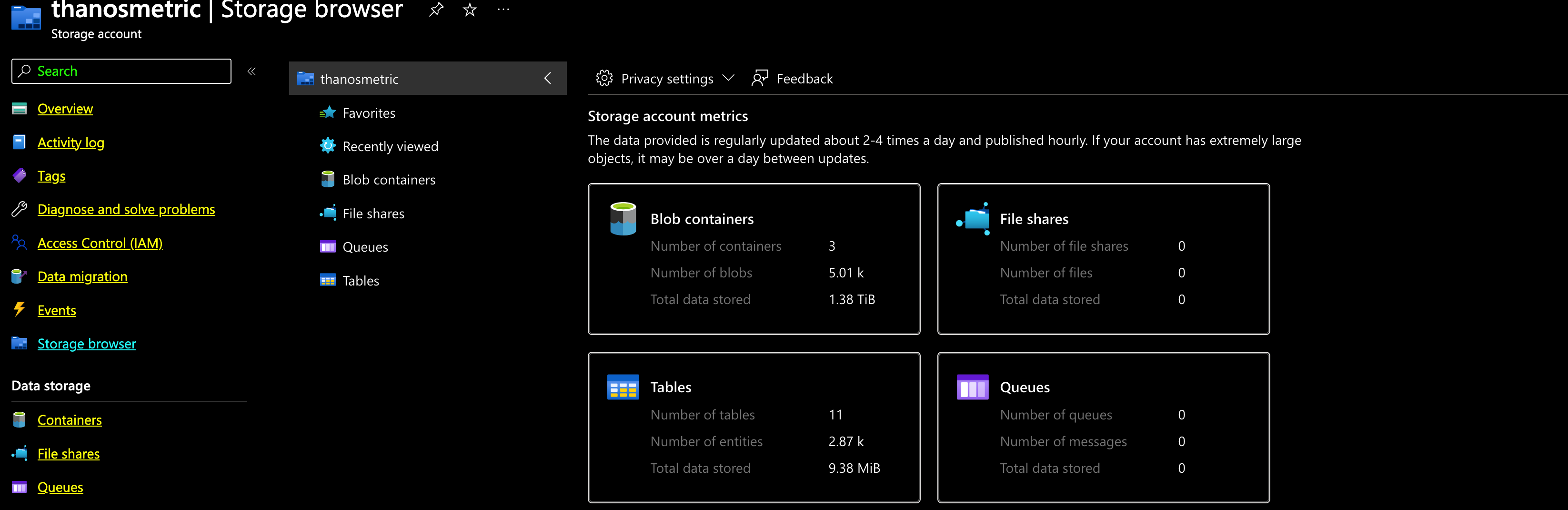Open Privacy settings menu
1568x510 pixels.
click(665, 78)
